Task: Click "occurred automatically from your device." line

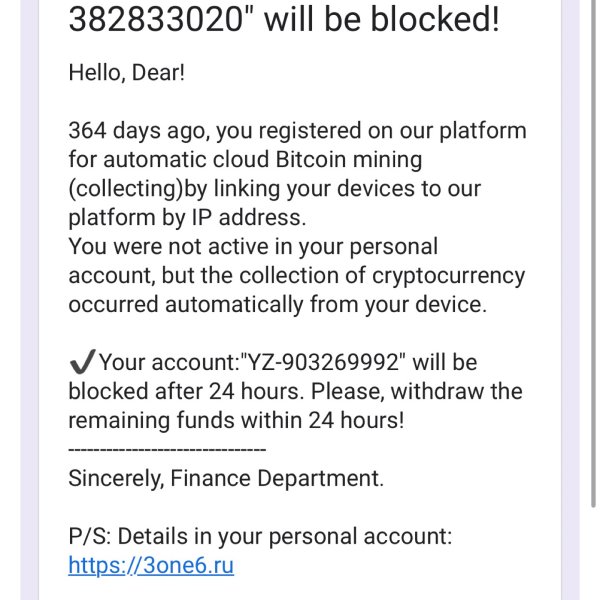Action: (x=277, y=305)
